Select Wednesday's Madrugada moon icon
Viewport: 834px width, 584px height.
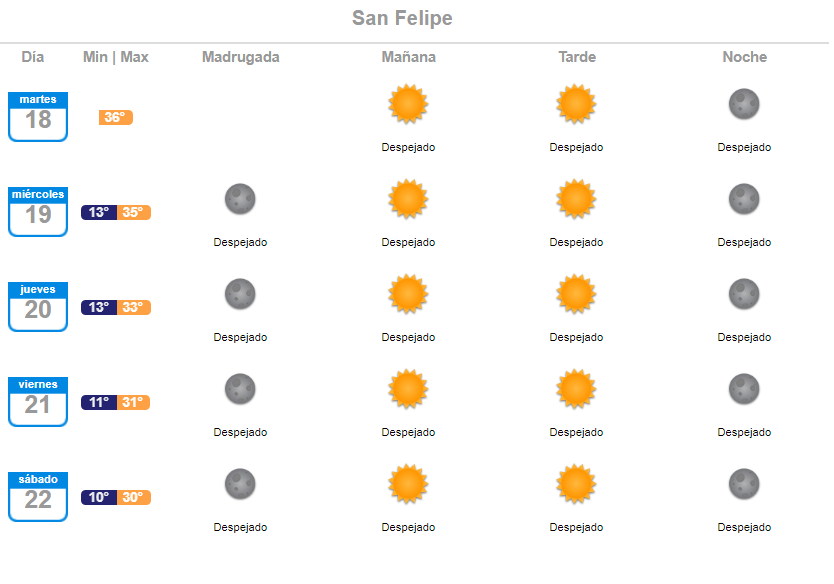[240, 199]
